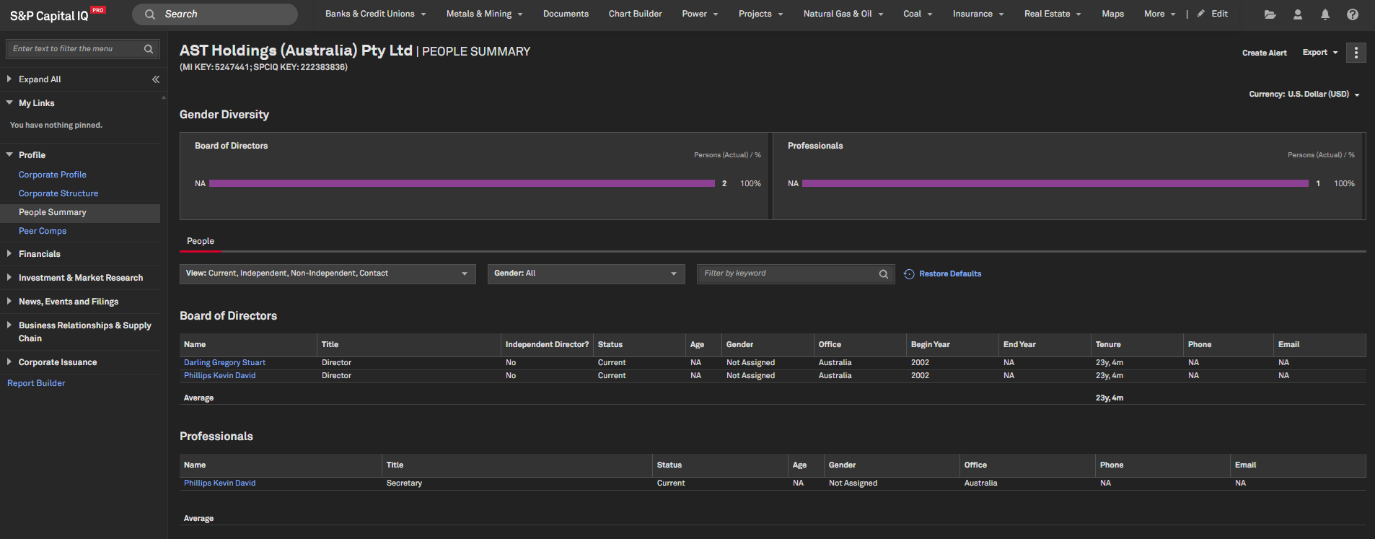This screenshot has width=1375, height=539.
Task: Click the Secretary title cell
Action: click(404, 483)
